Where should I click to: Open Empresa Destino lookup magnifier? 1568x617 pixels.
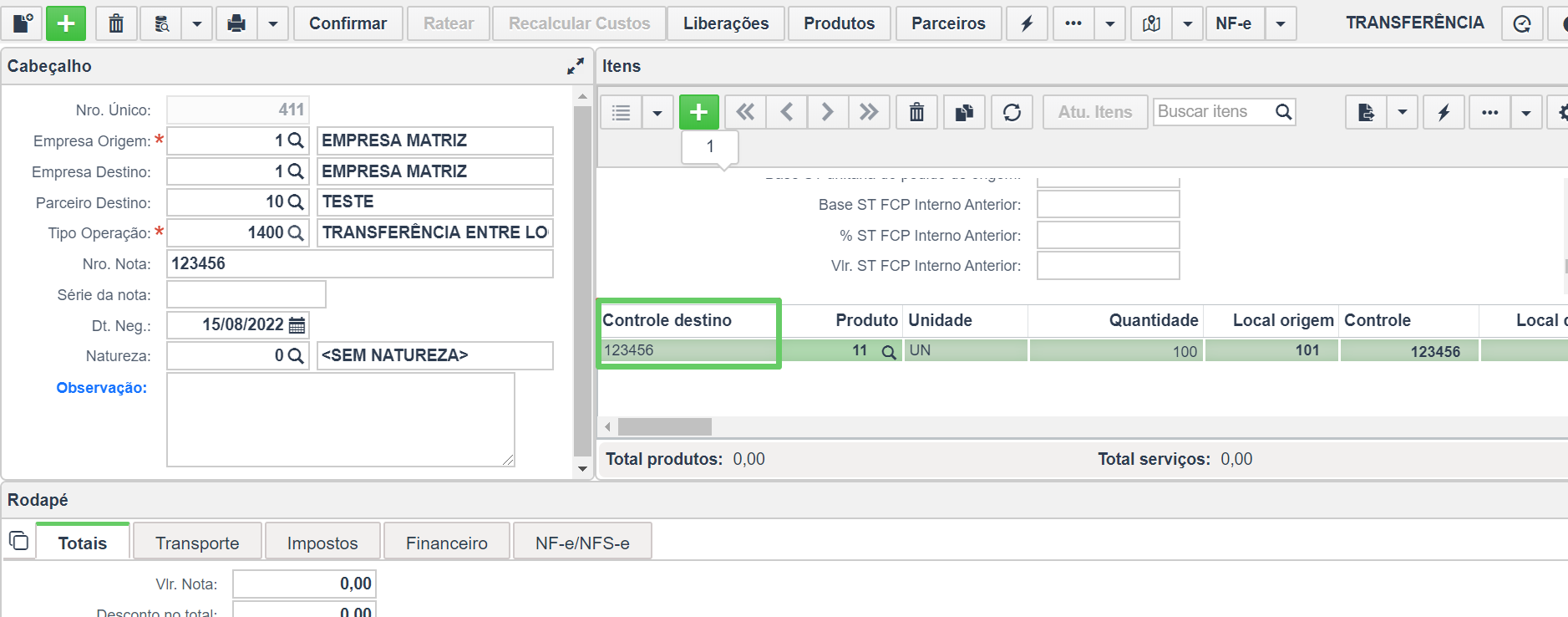pyautogui.click(x=296, y=171)
